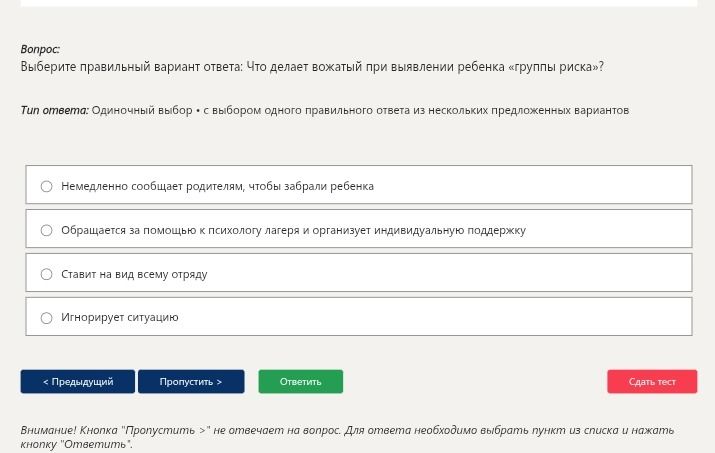Click the "Тип ответа:" label
Viewport: 715px width, 453px height.
pyautogui.click(x=55, y=110)
